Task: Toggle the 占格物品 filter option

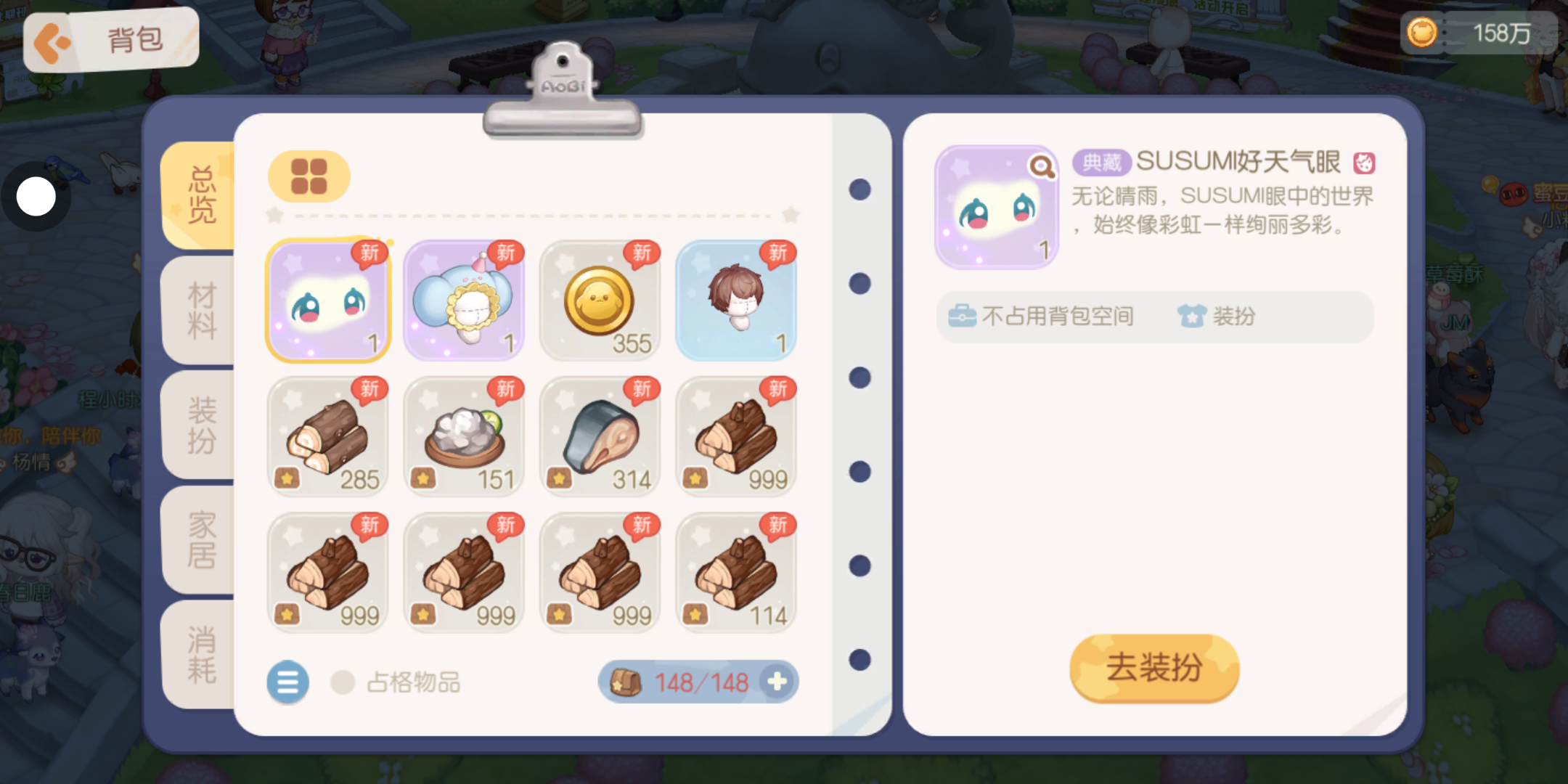Action: [396, 682]
